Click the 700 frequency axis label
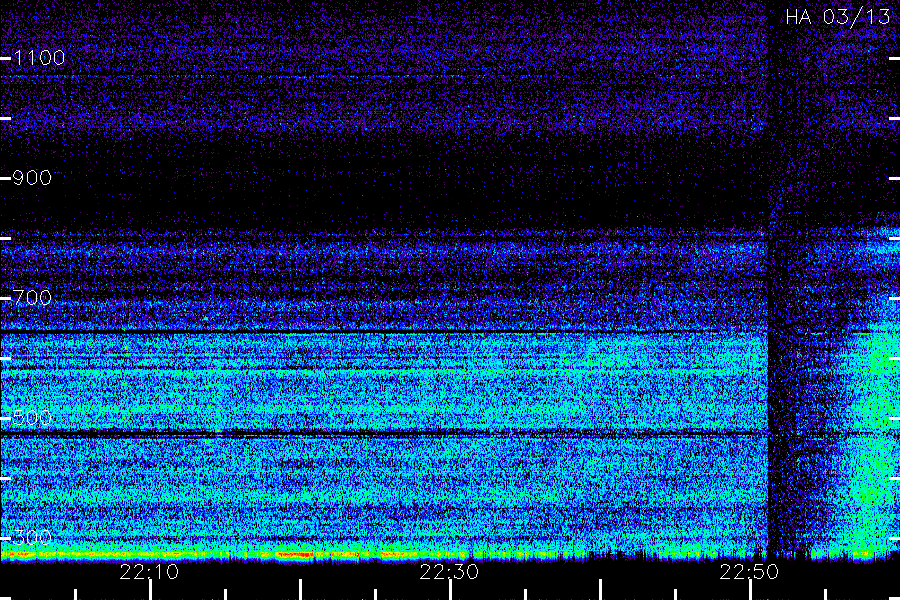Screen dimensions: 900x600 click(x=32, y=298)
